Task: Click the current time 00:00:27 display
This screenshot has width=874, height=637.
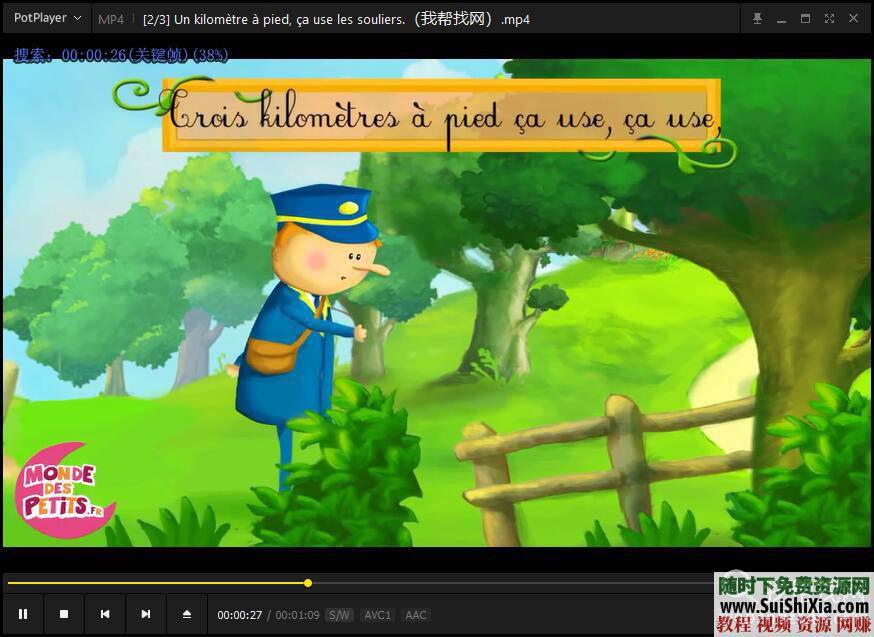Action: pos(241,615)
